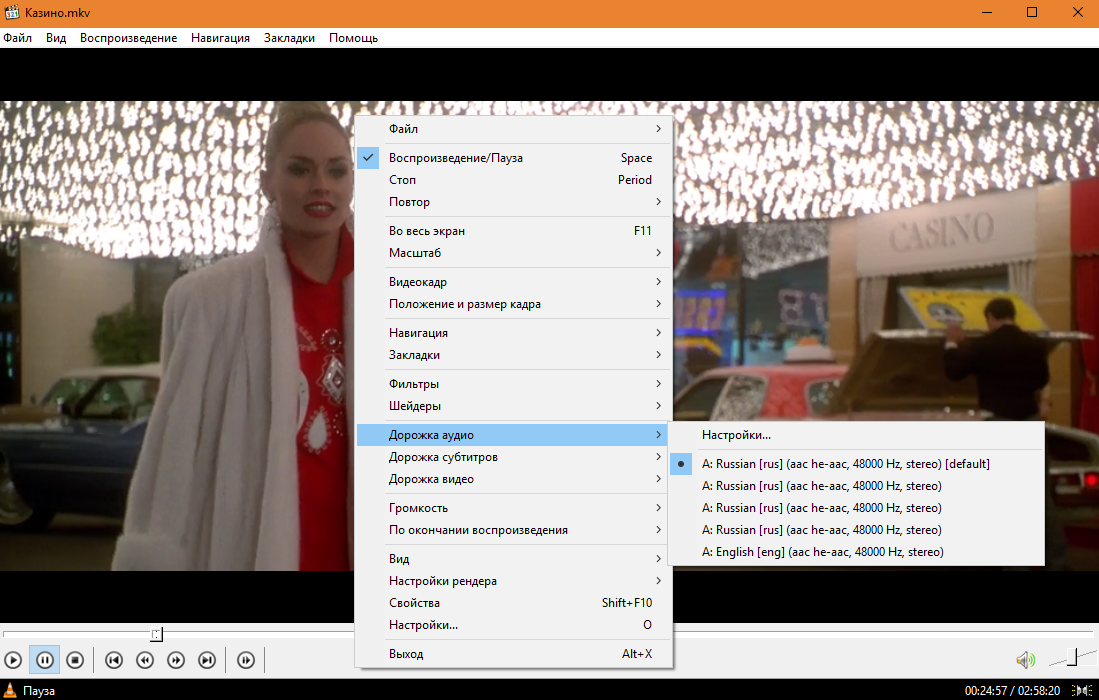
Task: Expand the Шейдеры submenu
Action: click(514, 406)
